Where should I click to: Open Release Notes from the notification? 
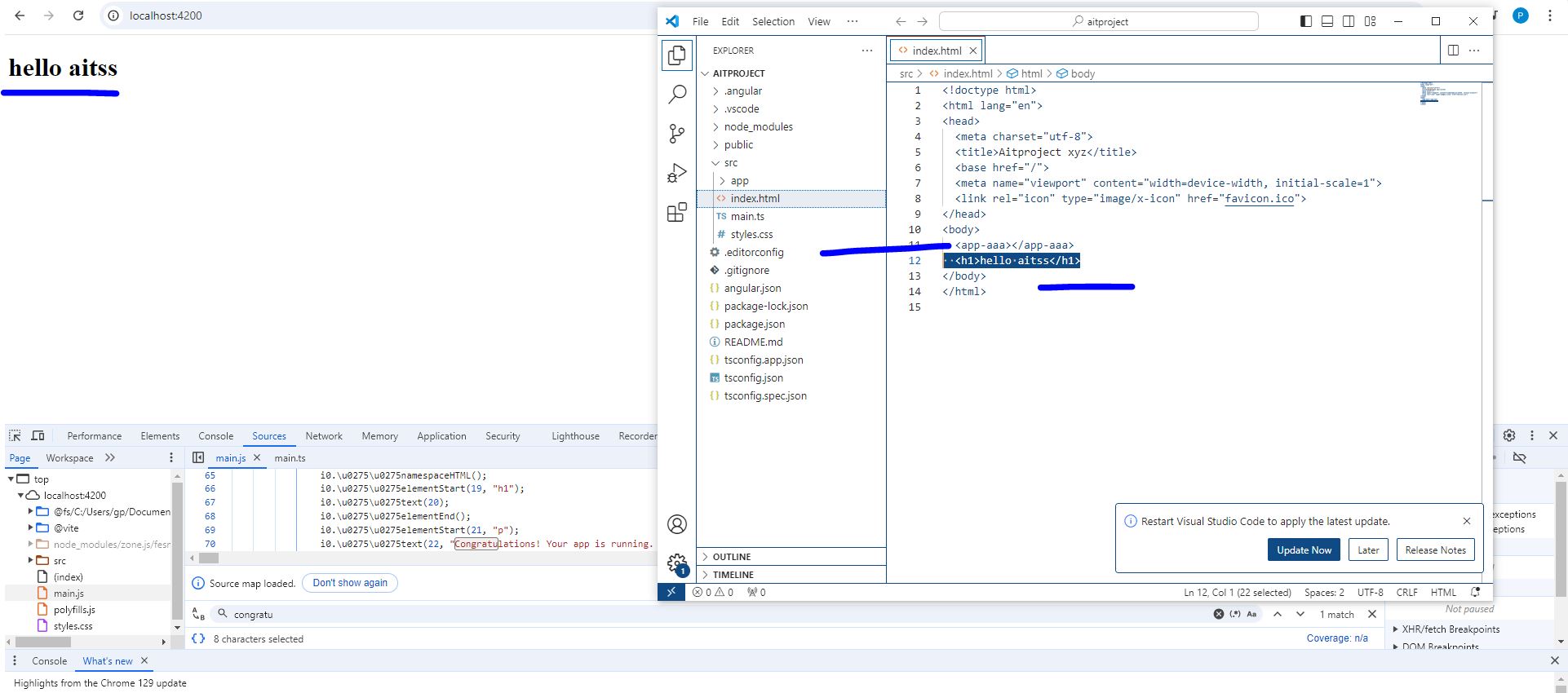pyautogui.click(x=1436, y=550)
